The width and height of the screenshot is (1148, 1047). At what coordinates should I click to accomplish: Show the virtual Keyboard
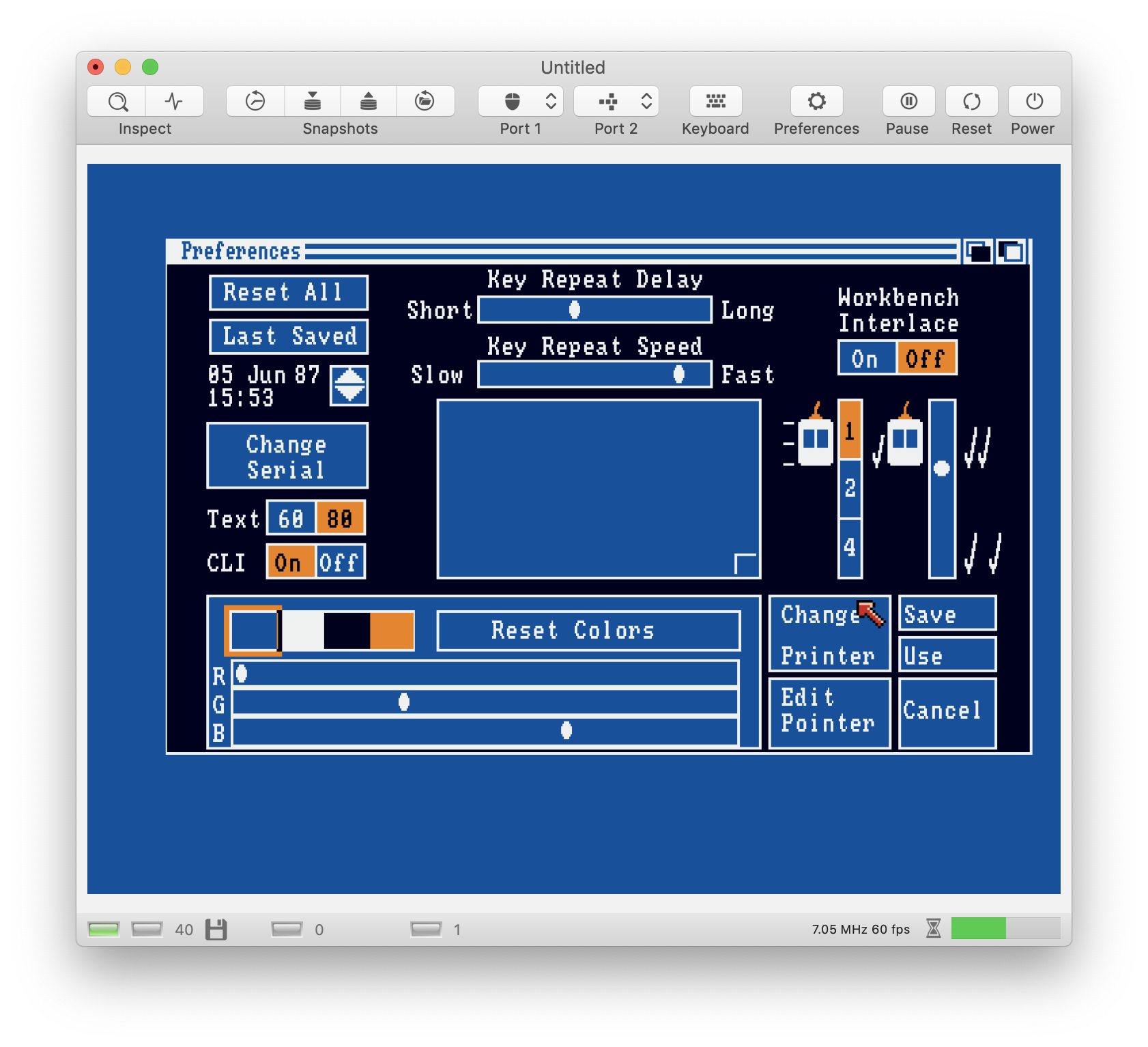point(715,102)
